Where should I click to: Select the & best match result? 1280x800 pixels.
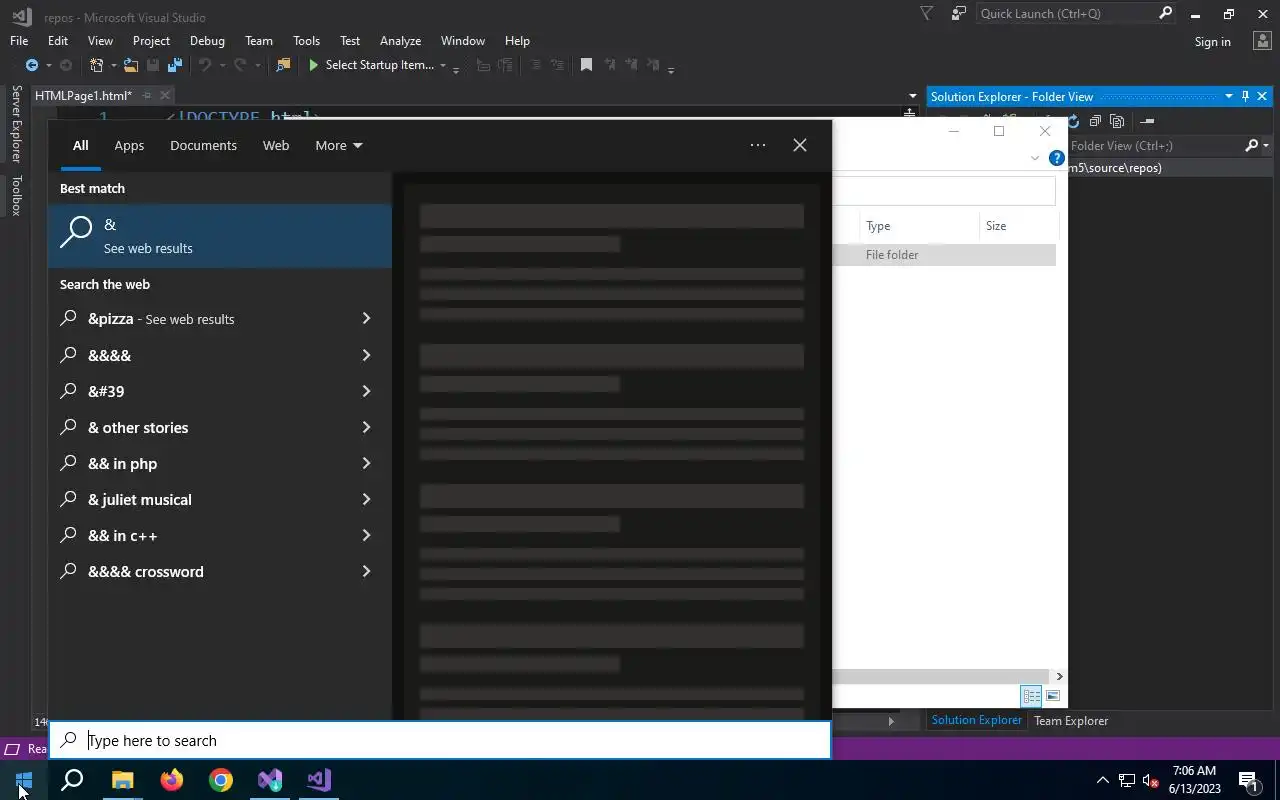[x=220, y=236]
